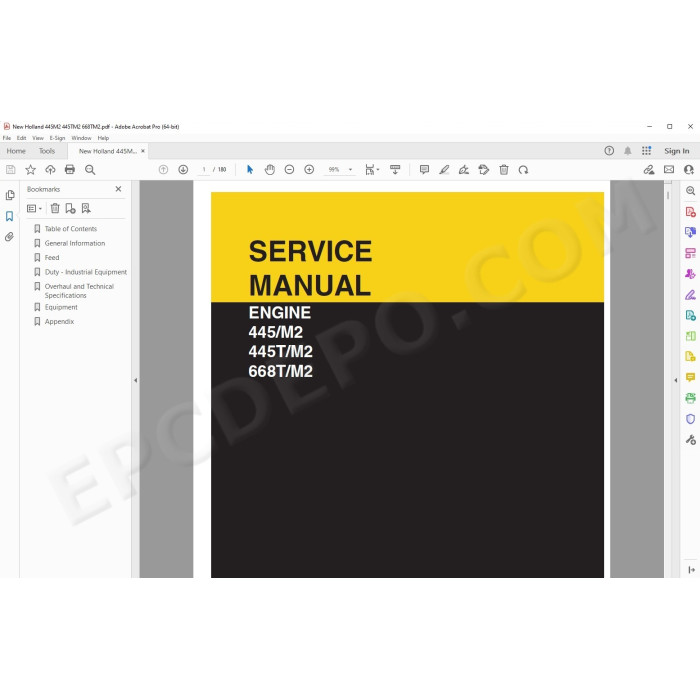700x700 pixels.
Task: Open the Help question mark icon
Action: click(x=609, y=151)
